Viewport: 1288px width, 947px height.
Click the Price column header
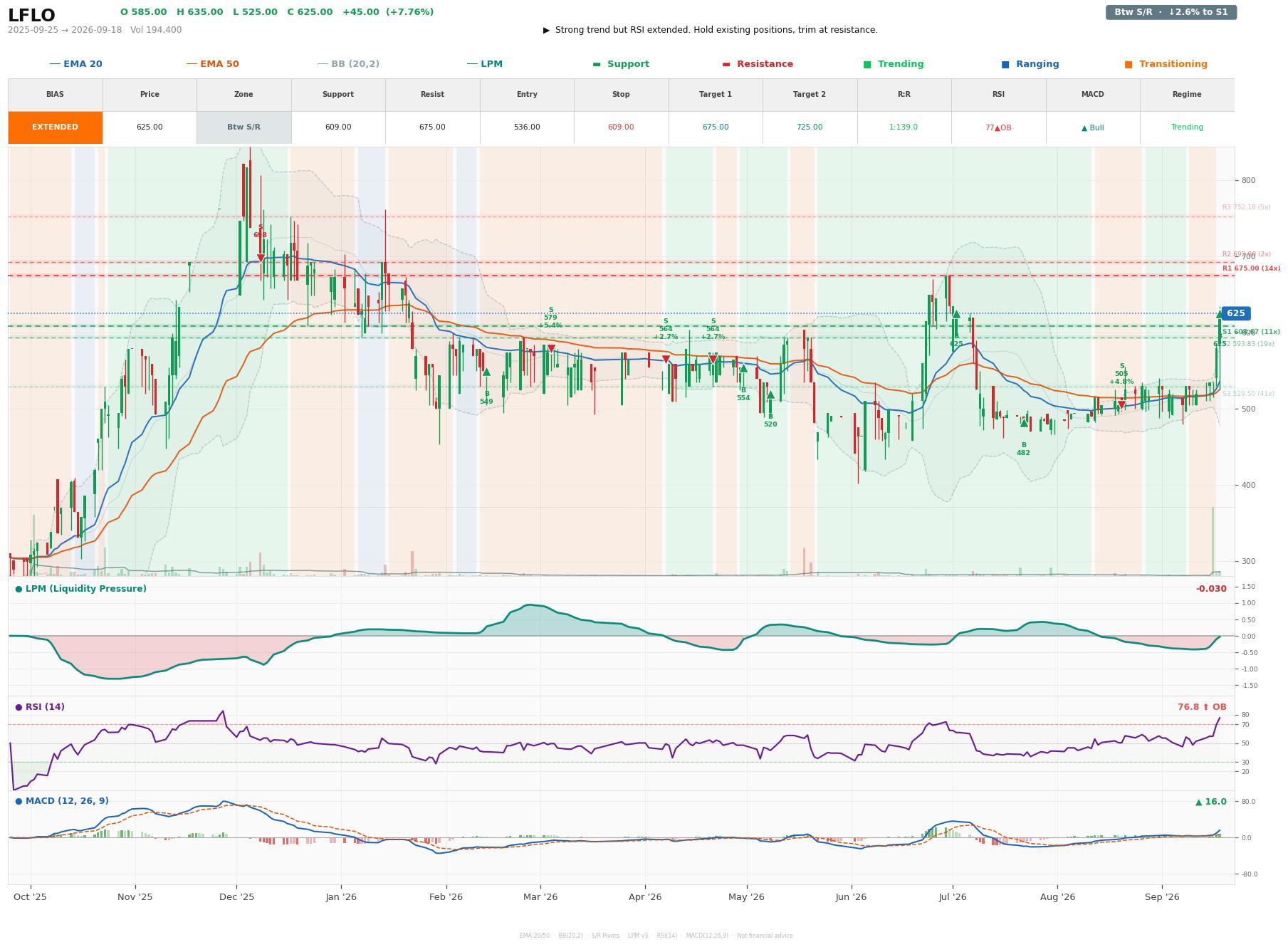(150, 95)
